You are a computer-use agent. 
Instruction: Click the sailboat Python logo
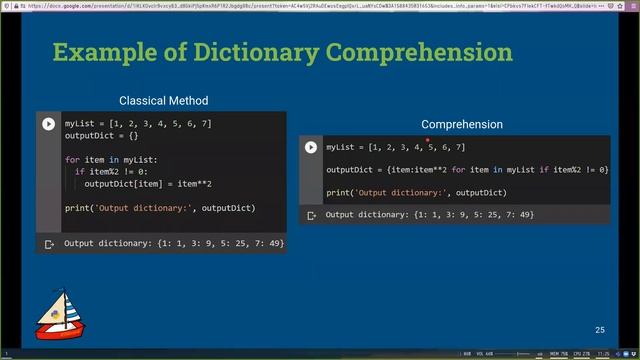click(60, 315)
